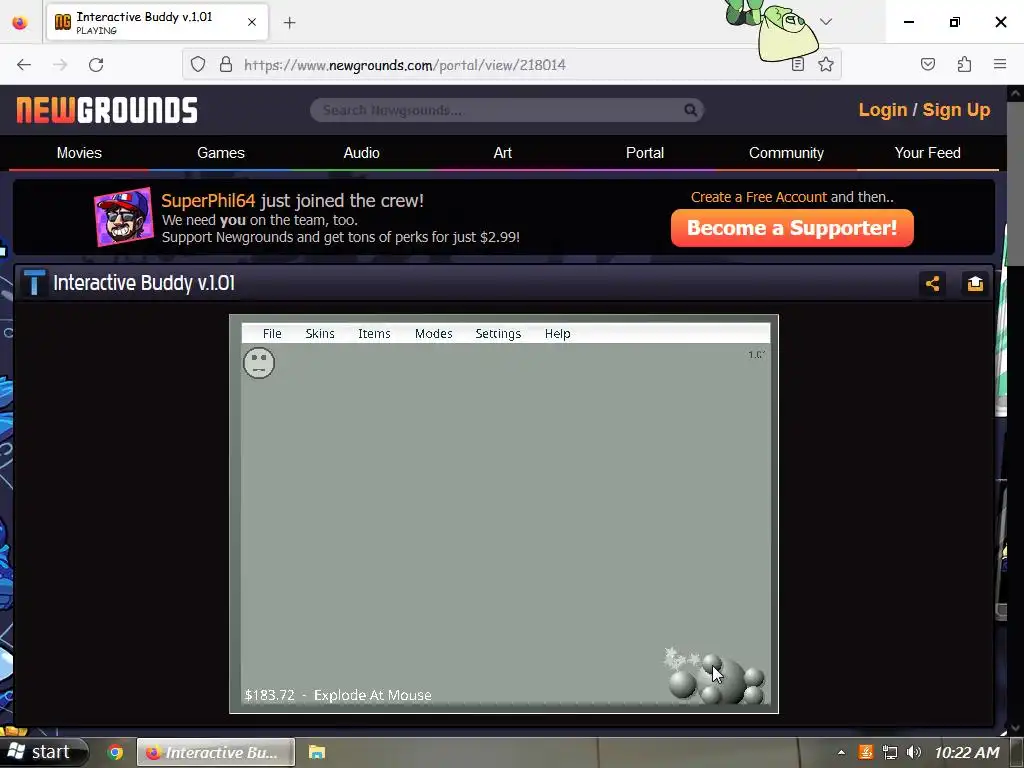Click the site security padlock icon
Image resolution: width=1024 pixels, height=768 pixels.
pos(226,64)
